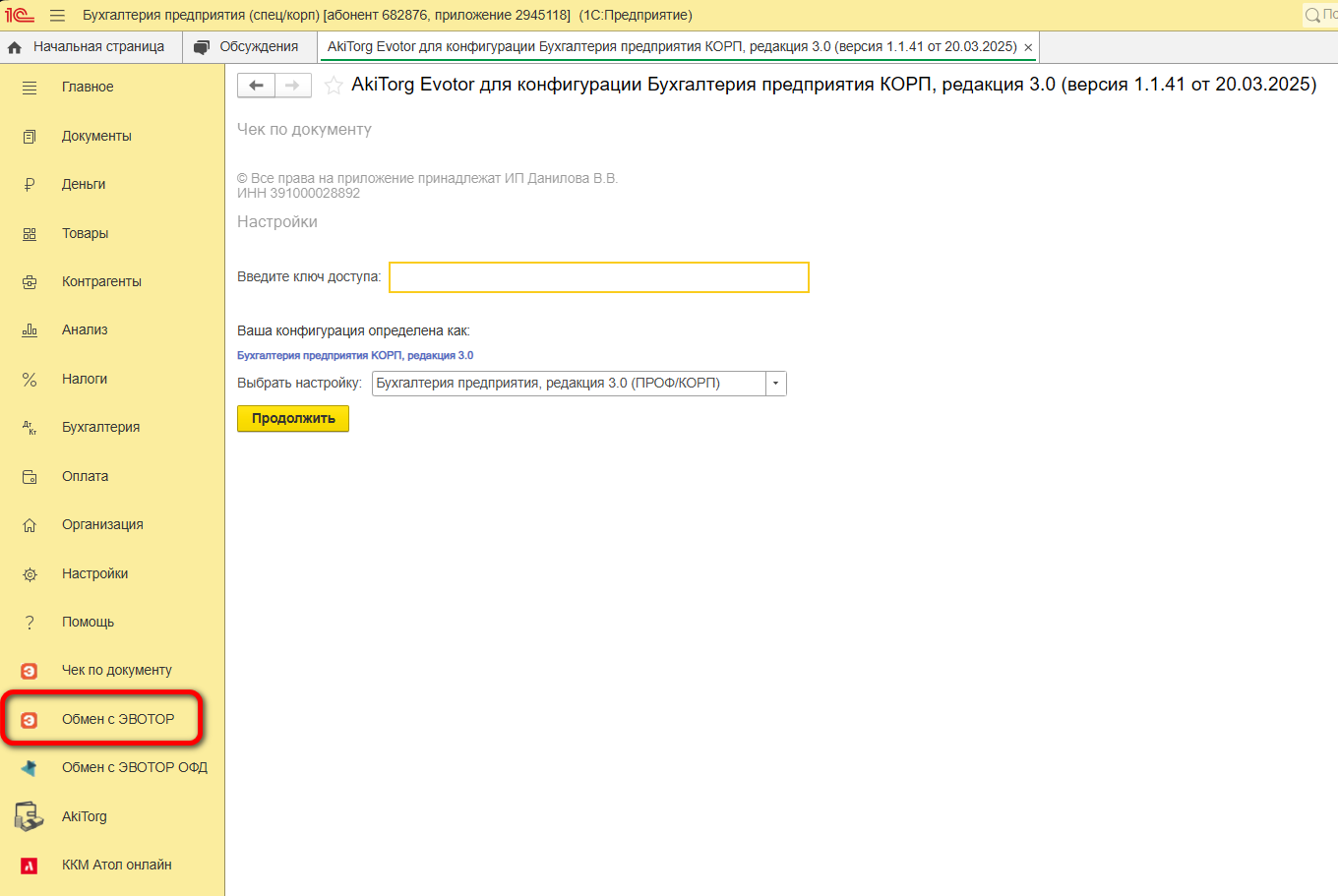Click the label Ваша конфигурация определена как:
The height and width of the screenshot is (896, 1338).
click(x=353, y=330)
